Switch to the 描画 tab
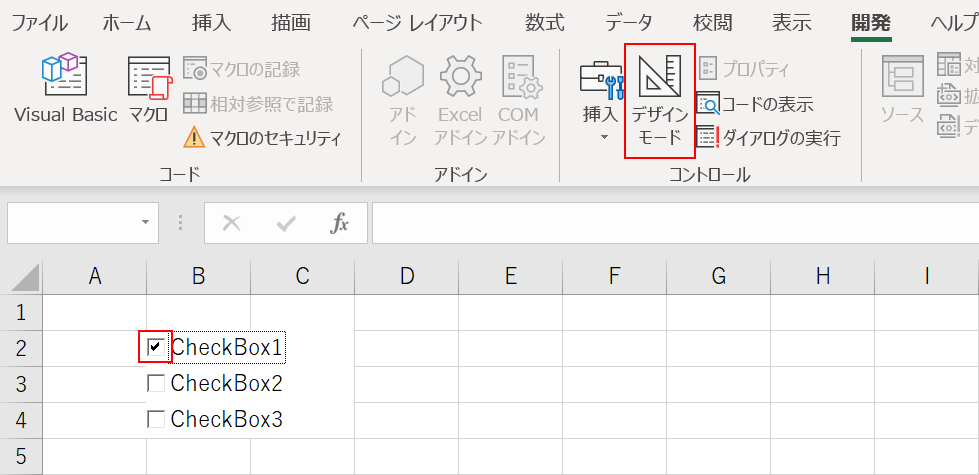 point(291,24)
